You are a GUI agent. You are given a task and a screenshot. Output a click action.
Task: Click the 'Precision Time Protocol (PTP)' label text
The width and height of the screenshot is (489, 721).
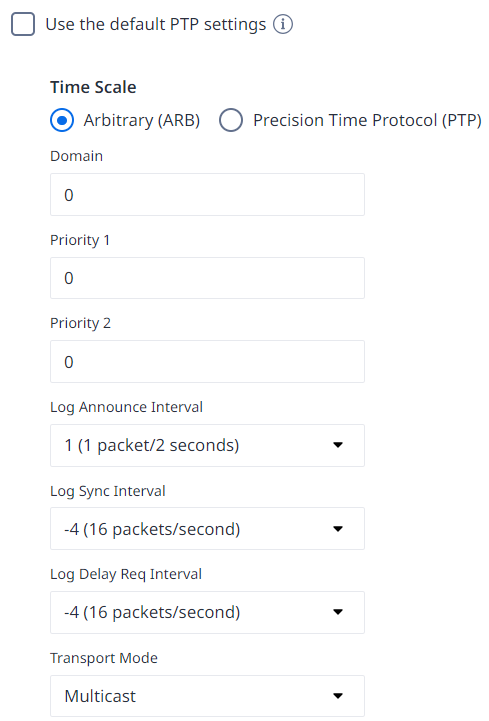367,120
